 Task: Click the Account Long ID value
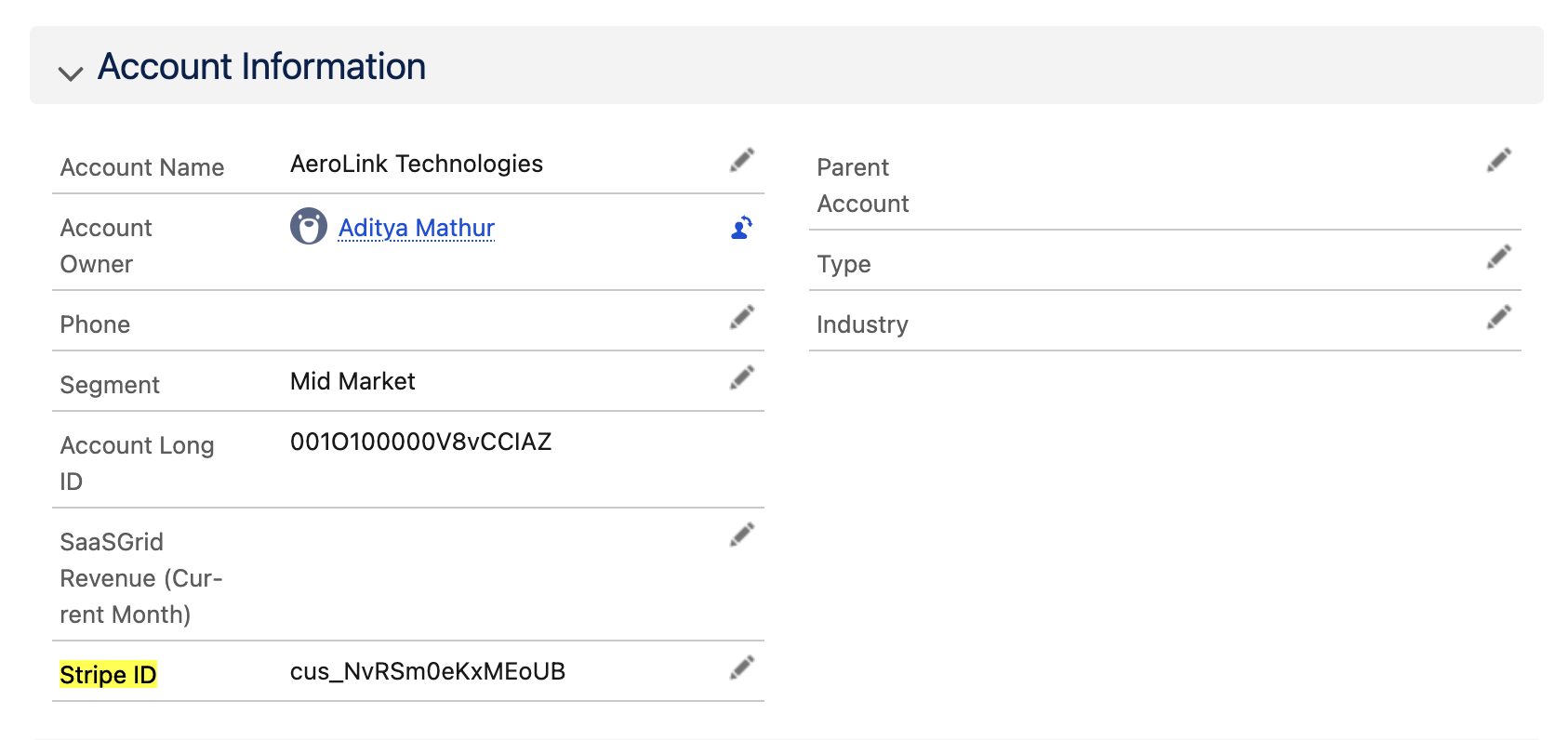420,442
